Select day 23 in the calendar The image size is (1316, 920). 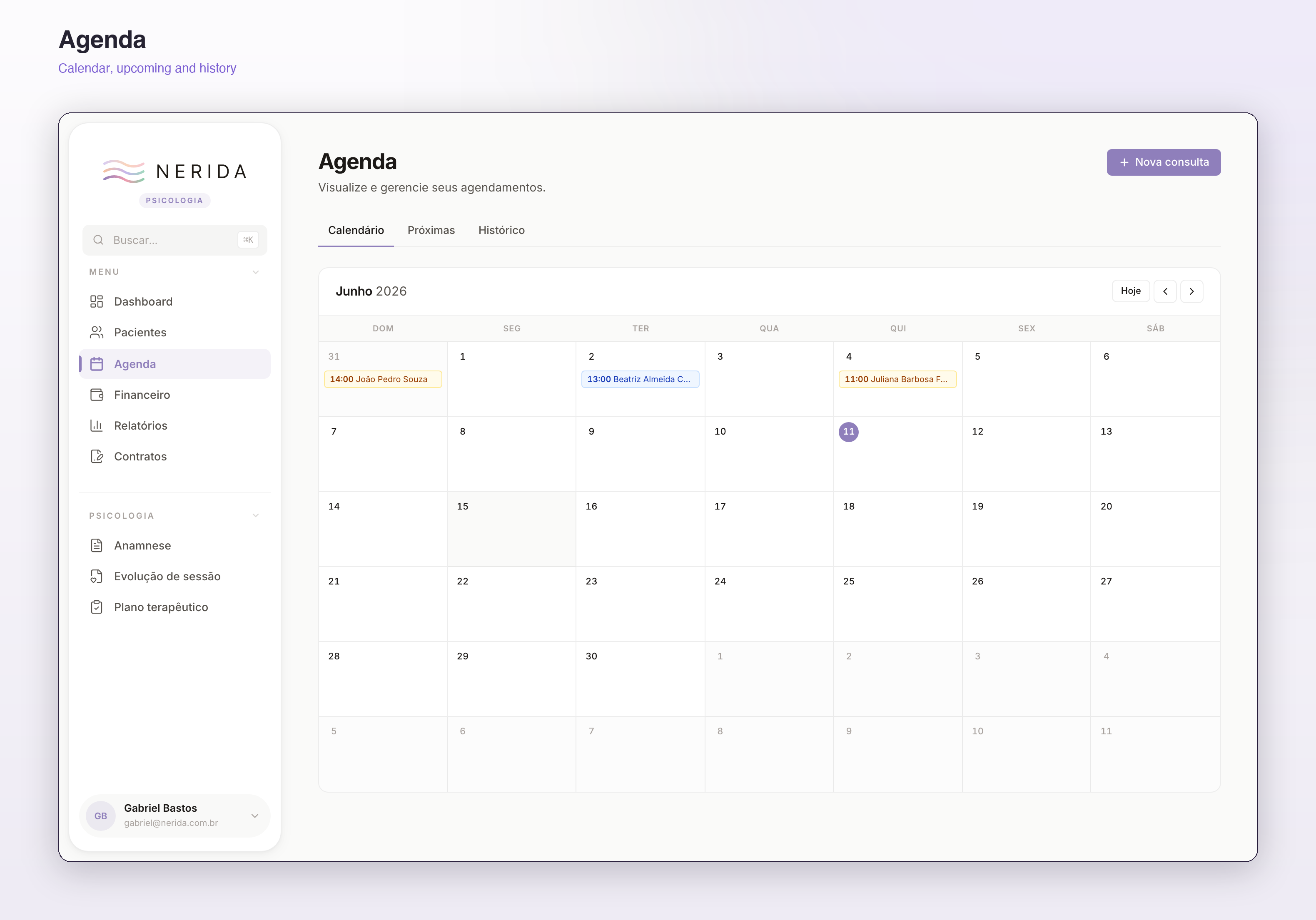(640, 604)
